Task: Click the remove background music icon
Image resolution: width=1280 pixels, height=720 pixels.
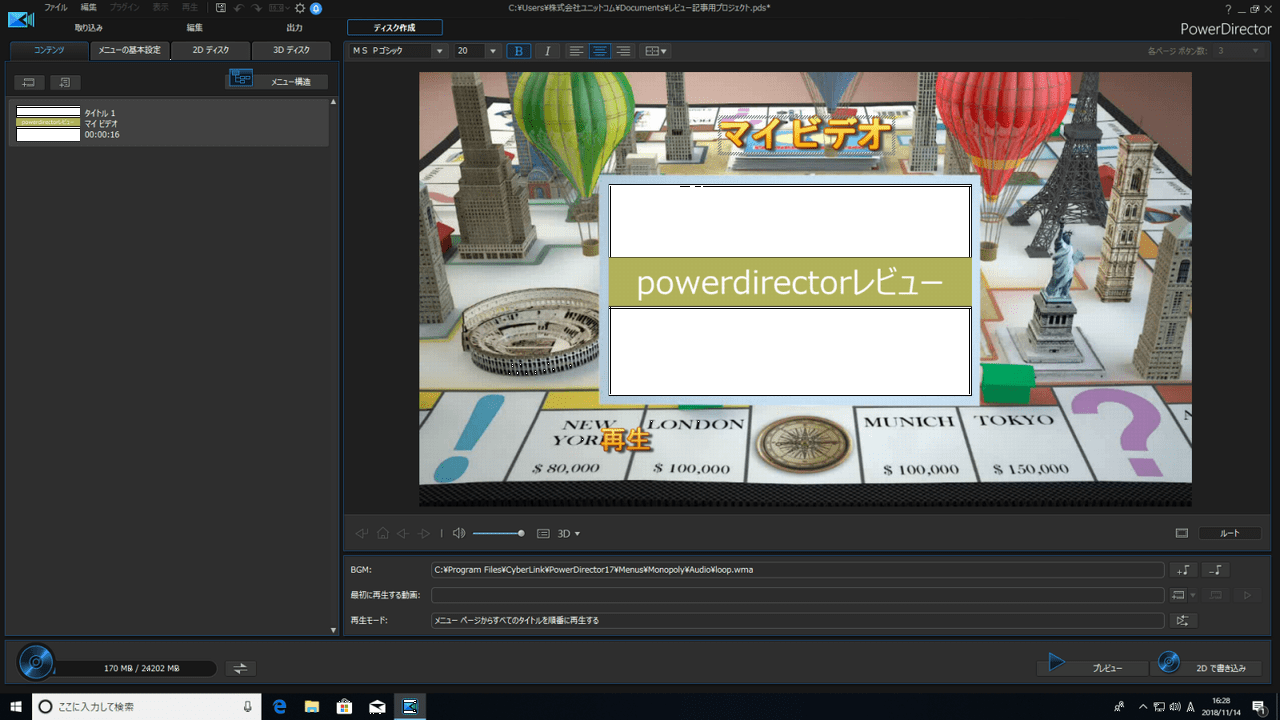Action: pos(1216,570)
